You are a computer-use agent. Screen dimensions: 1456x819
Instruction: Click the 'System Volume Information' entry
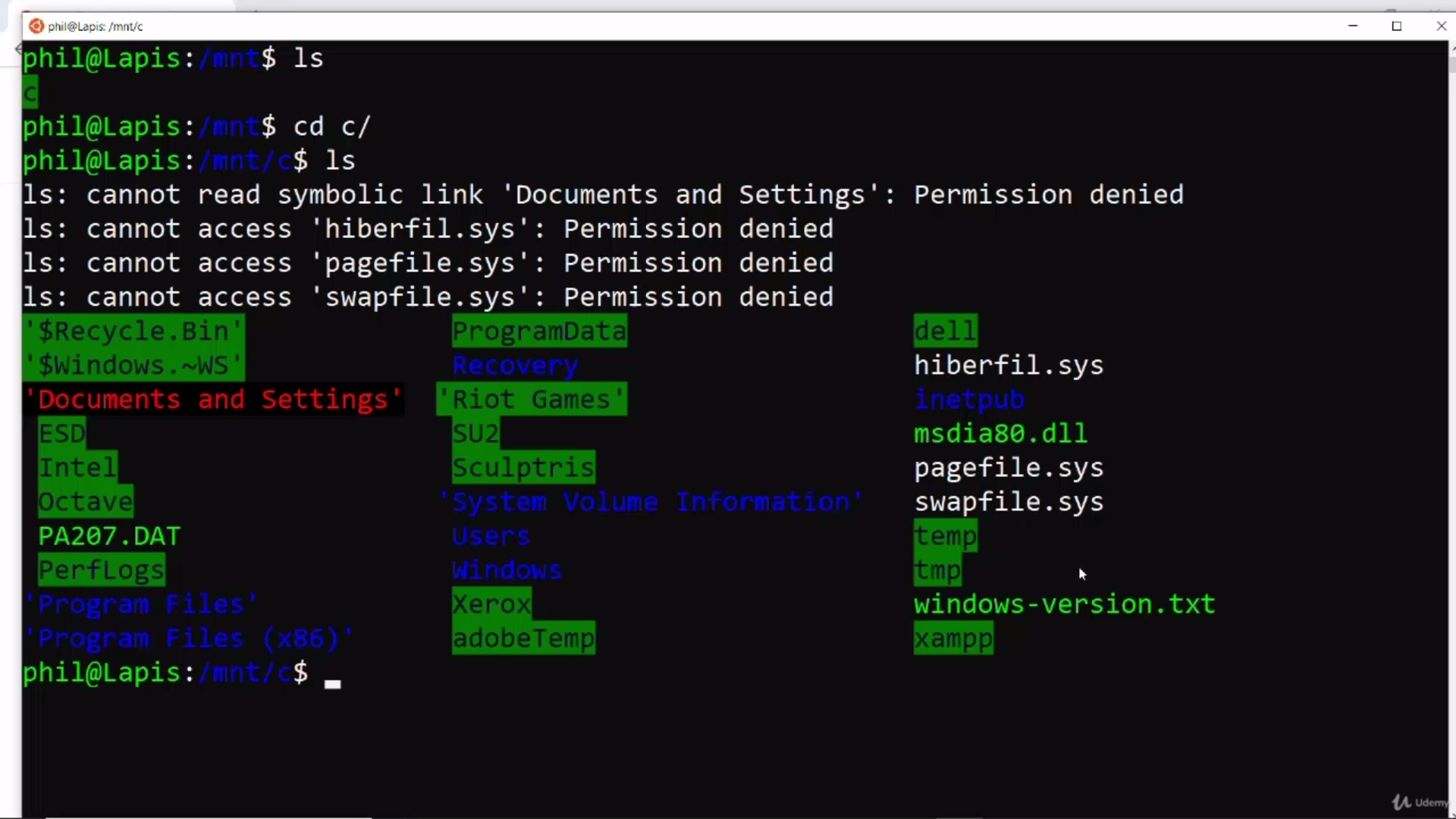[x=651, y=502]
